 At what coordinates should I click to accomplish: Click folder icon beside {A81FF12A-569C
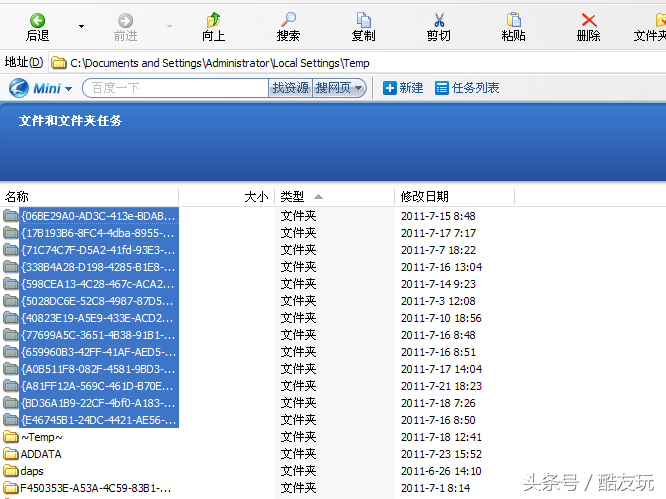[x=11, y=386]
